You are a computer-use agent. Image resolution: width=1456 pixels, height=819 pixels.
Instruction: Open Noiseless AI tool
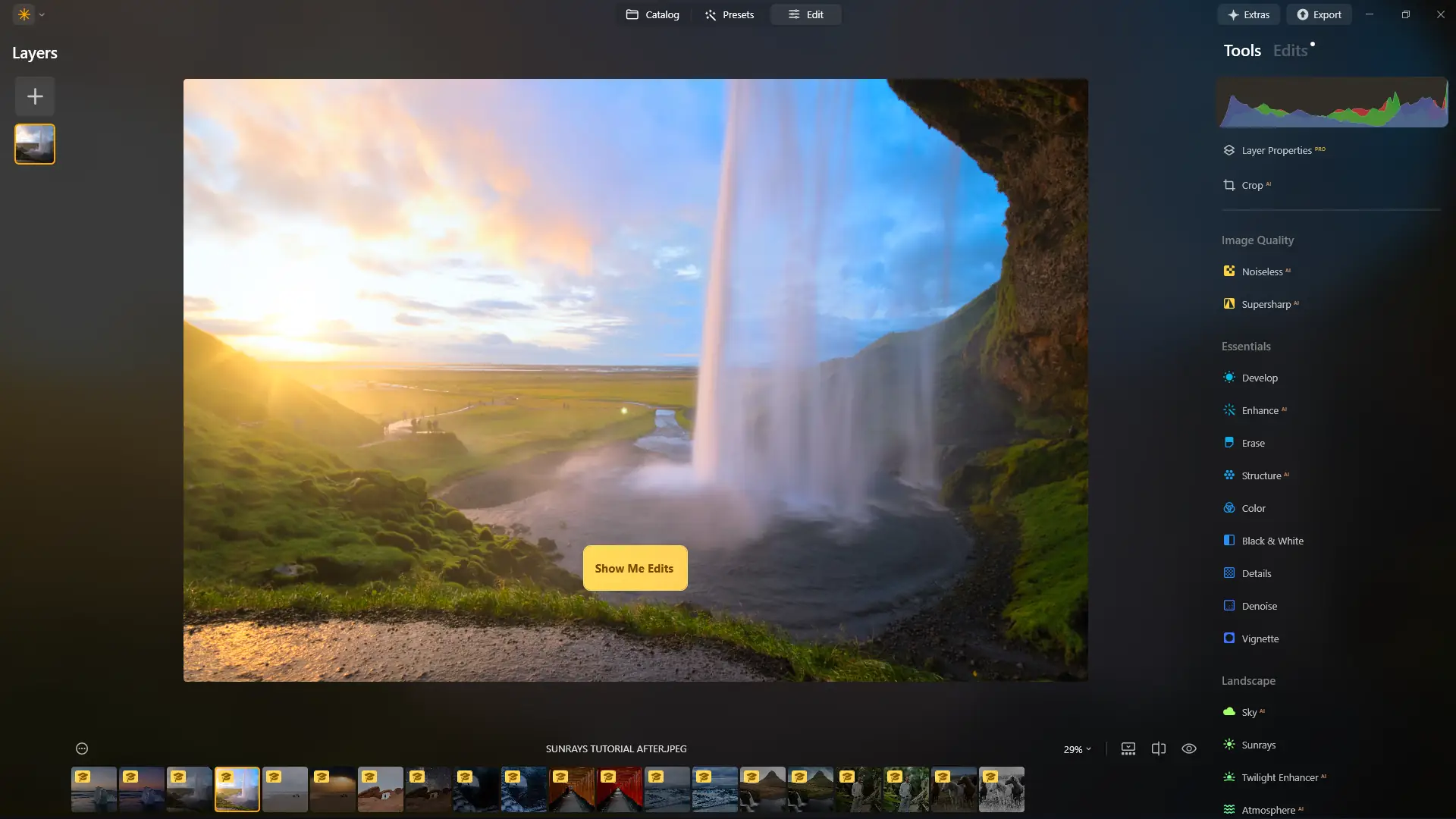tap(1262, 271)
